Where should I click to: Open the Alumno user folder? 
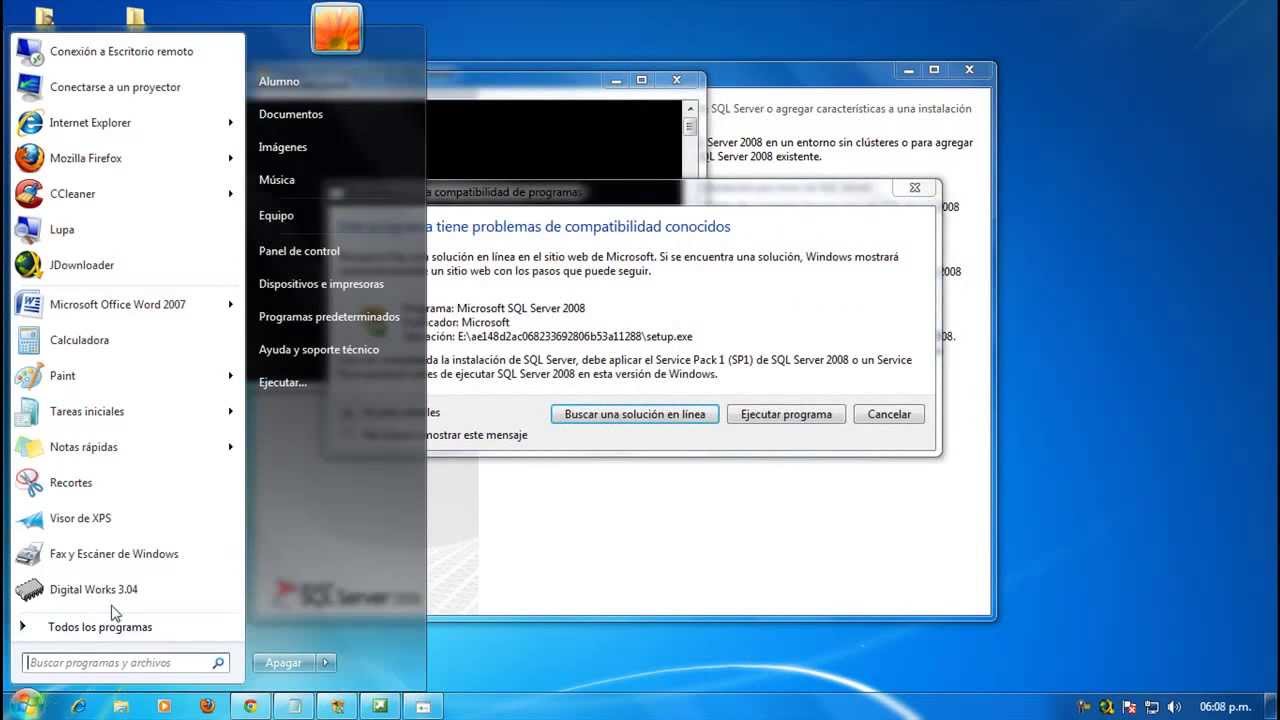279,81
